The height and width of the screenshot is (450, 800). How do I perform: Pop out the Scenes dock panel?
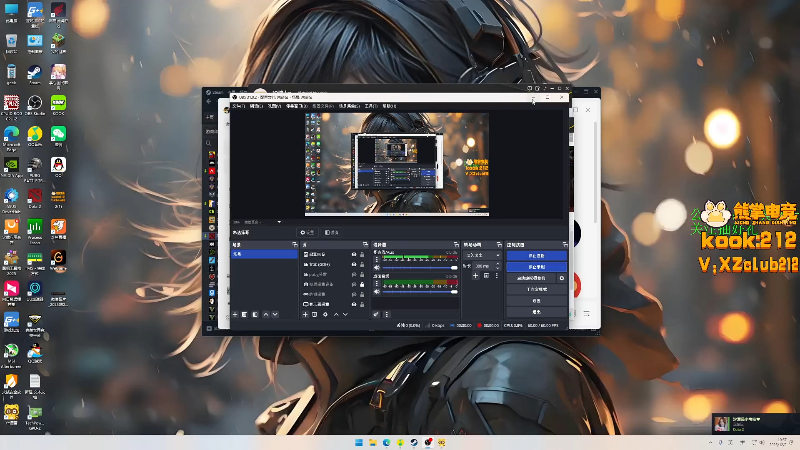click(294, 245)
